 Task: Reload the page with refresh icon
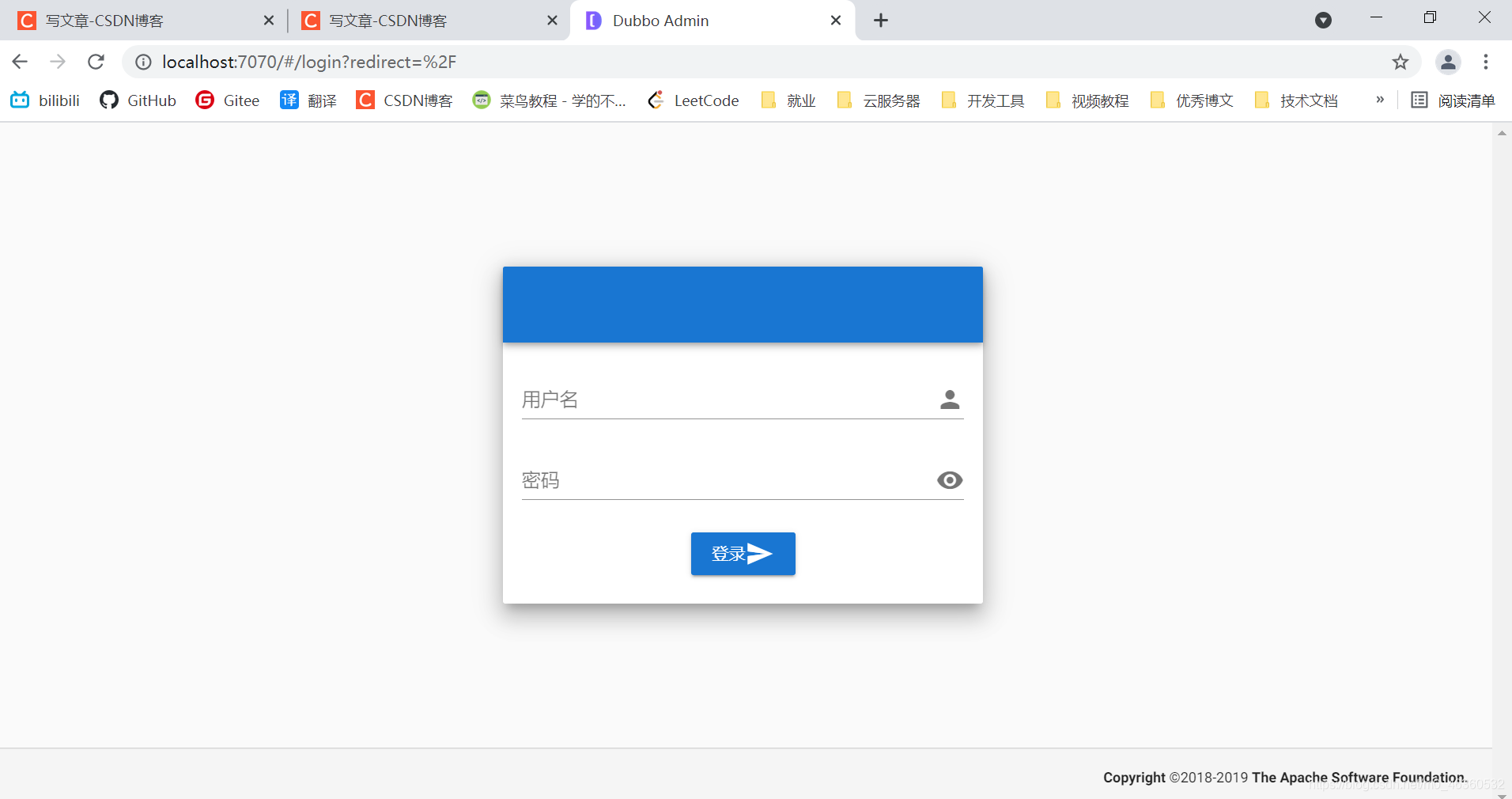click(96, 62)
